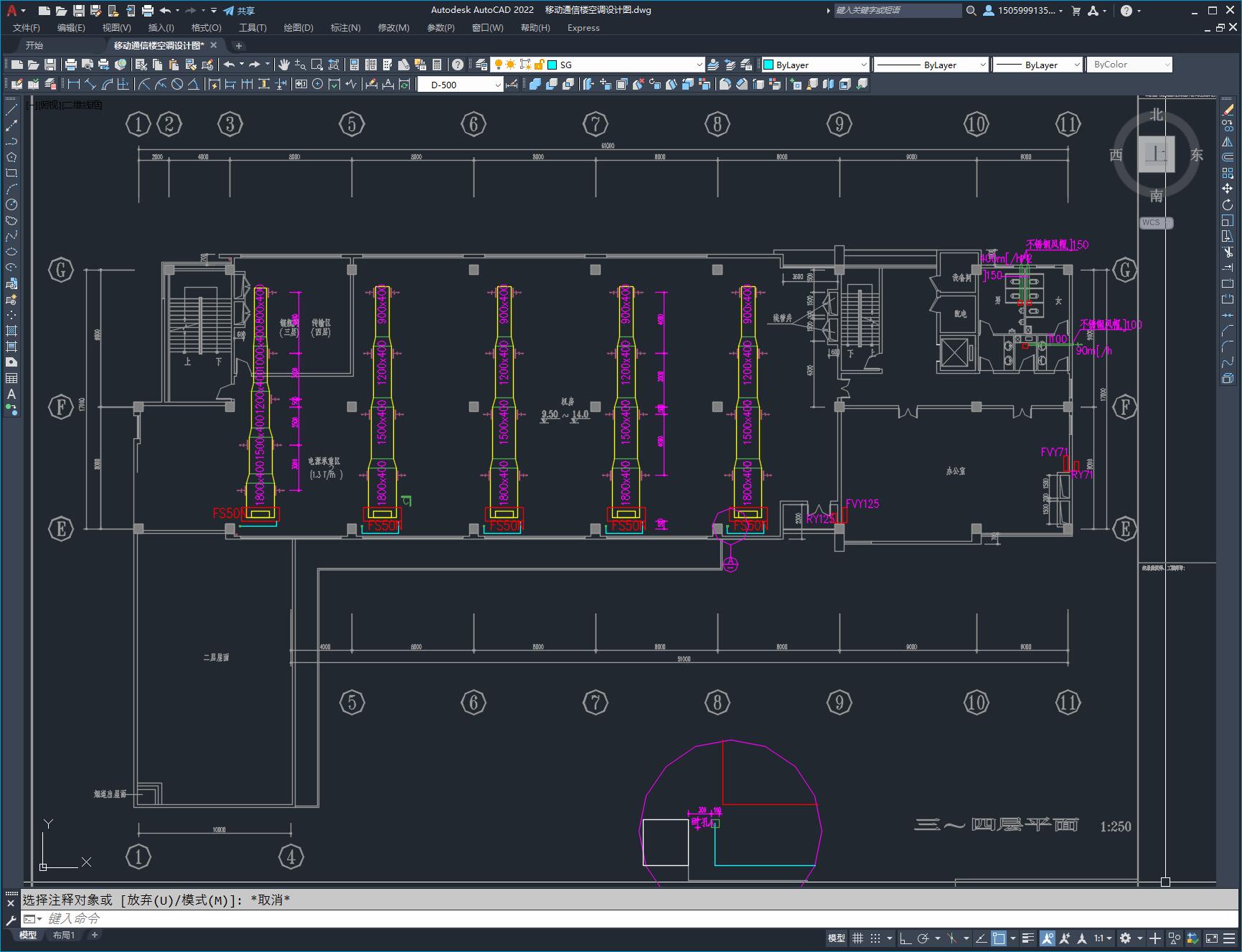Click the top face of the ViewCube
This screenshot has width=1242, height=952.
tap(1156, 154)
